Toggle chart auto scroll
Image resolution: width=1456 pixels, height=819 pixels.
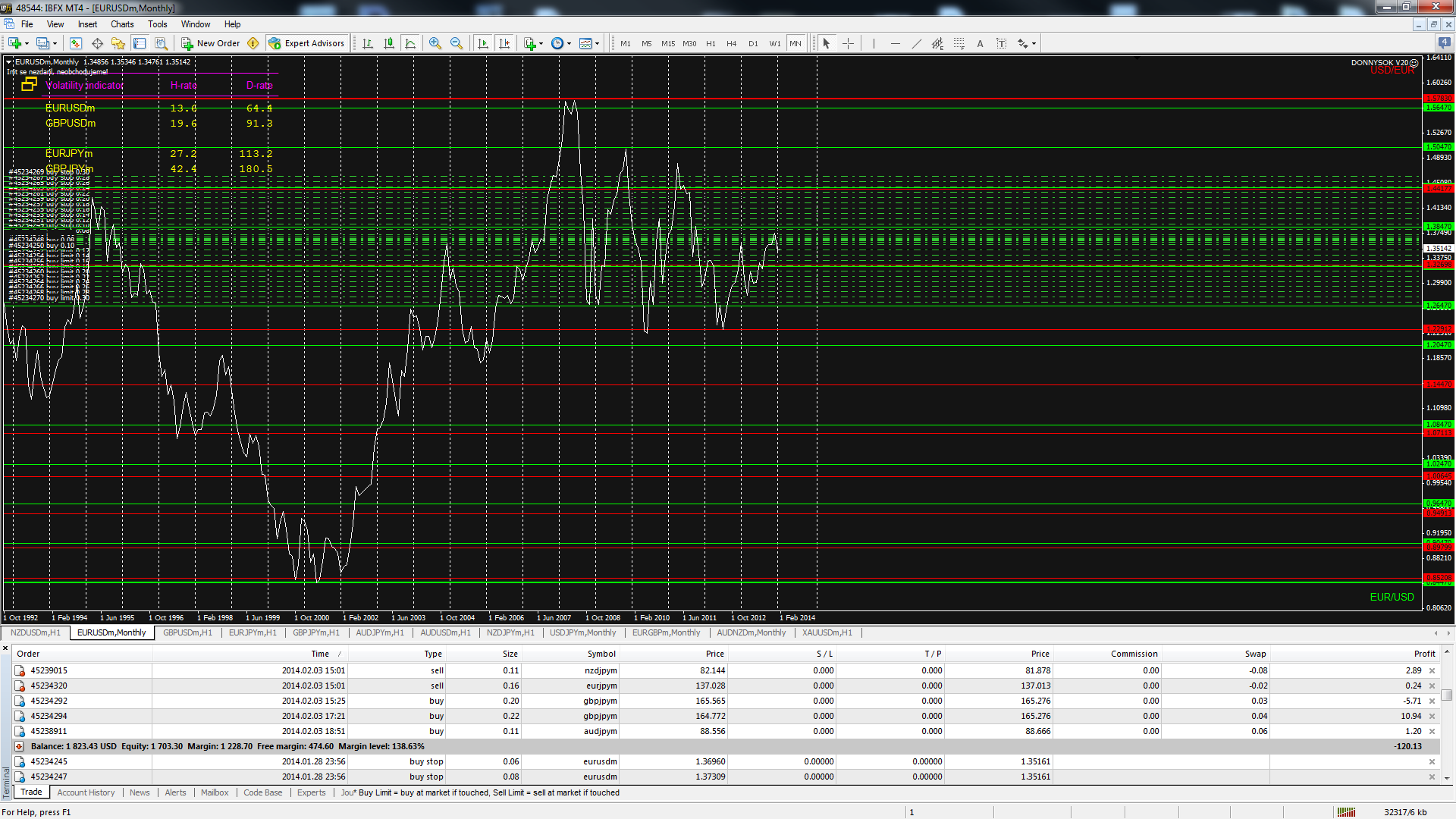(x=483, y=43)
